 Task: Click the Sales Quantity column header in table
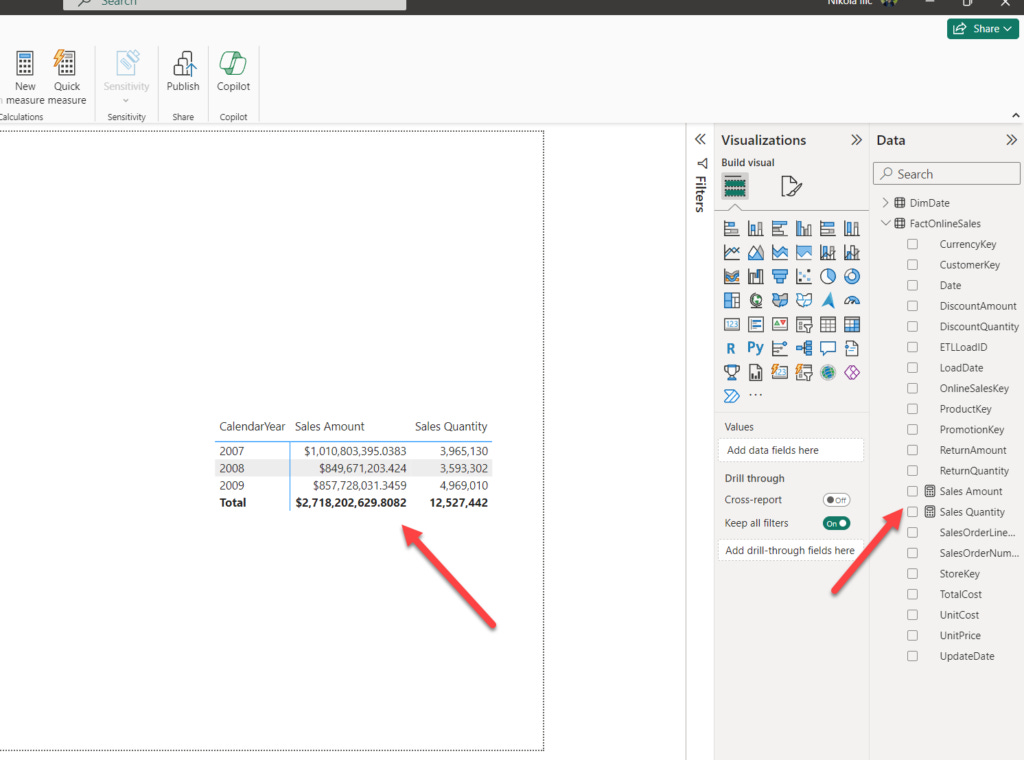pyautogui.click(x=451, y=426)
